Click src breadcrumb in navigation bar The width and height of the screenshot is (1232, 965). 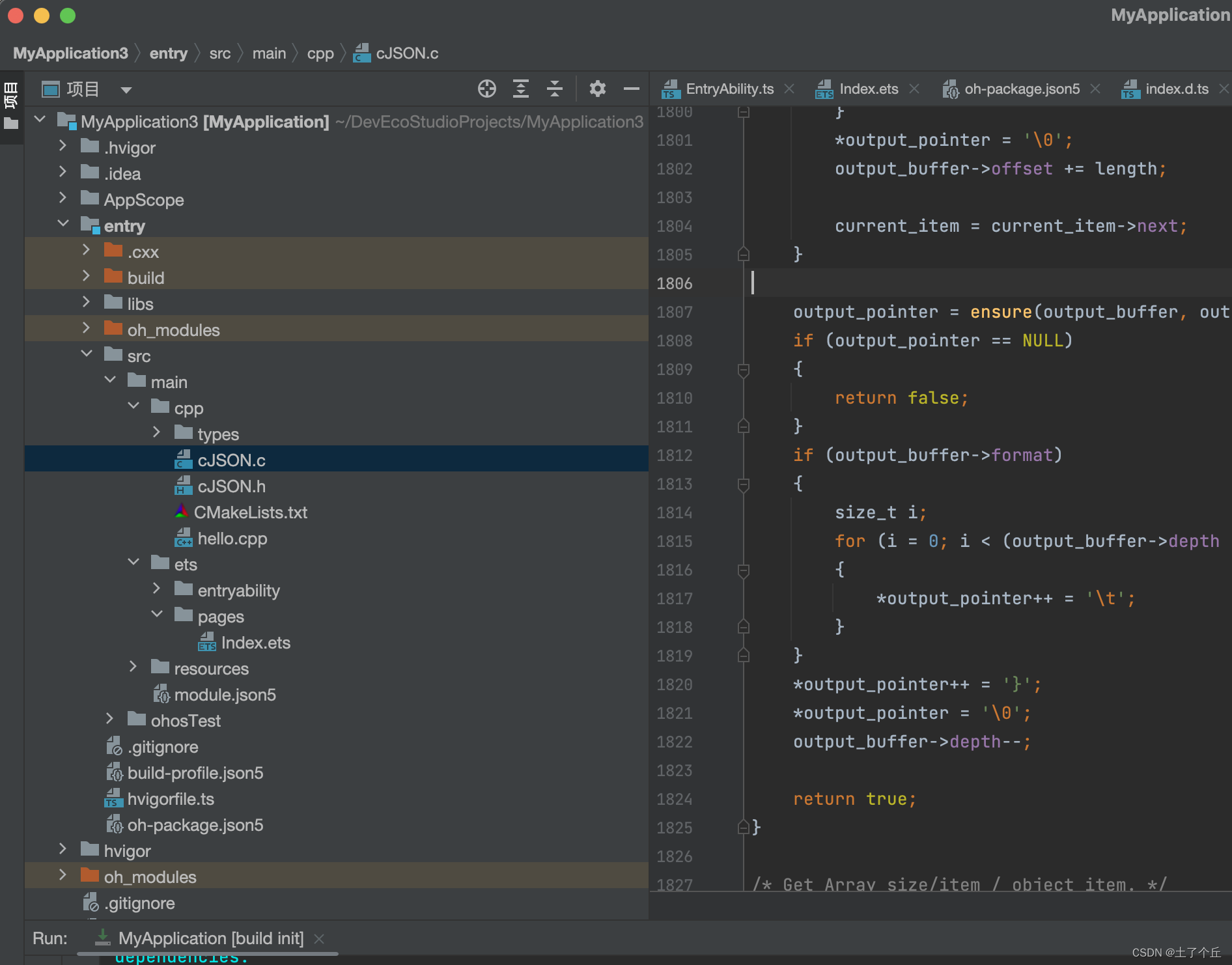[220, 53]
